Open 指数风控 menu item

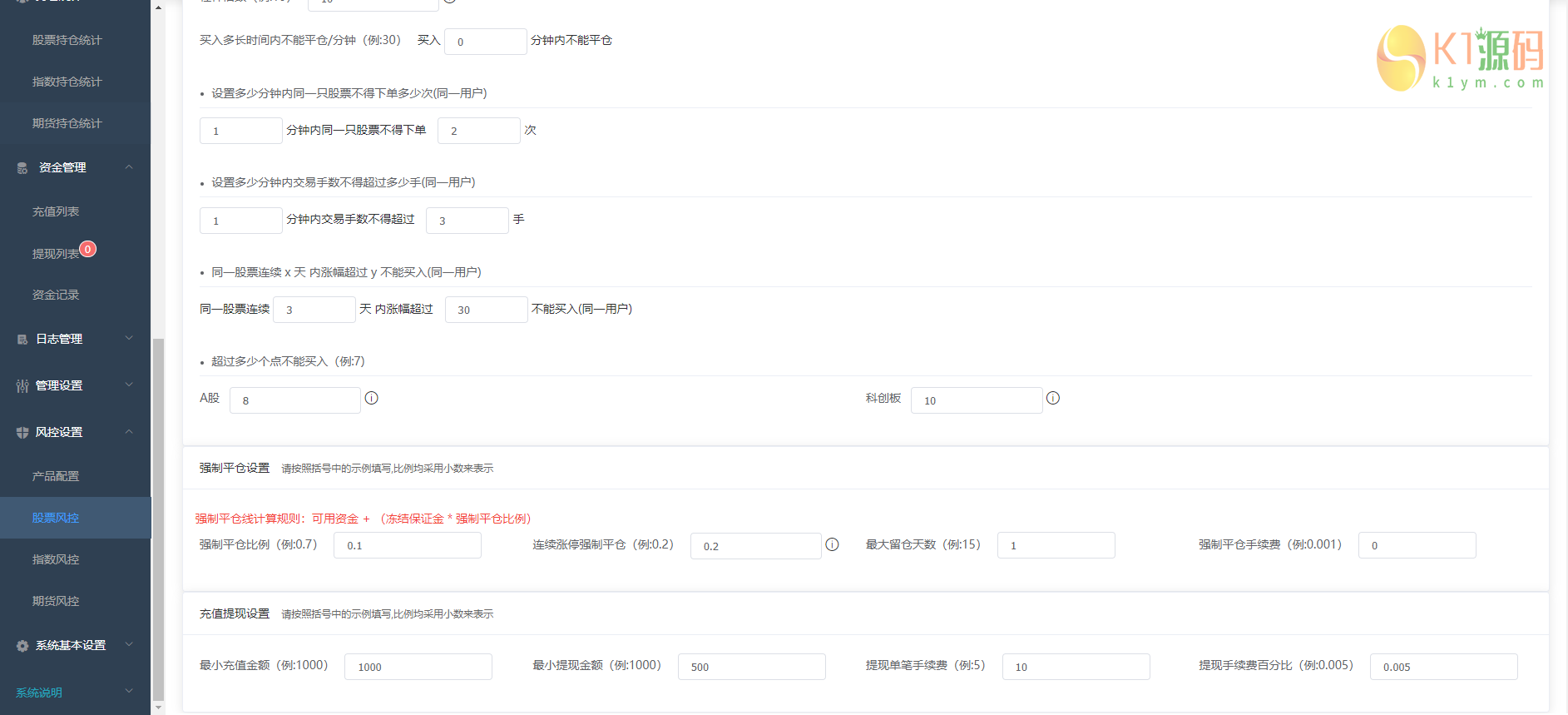tap(56, 559)
